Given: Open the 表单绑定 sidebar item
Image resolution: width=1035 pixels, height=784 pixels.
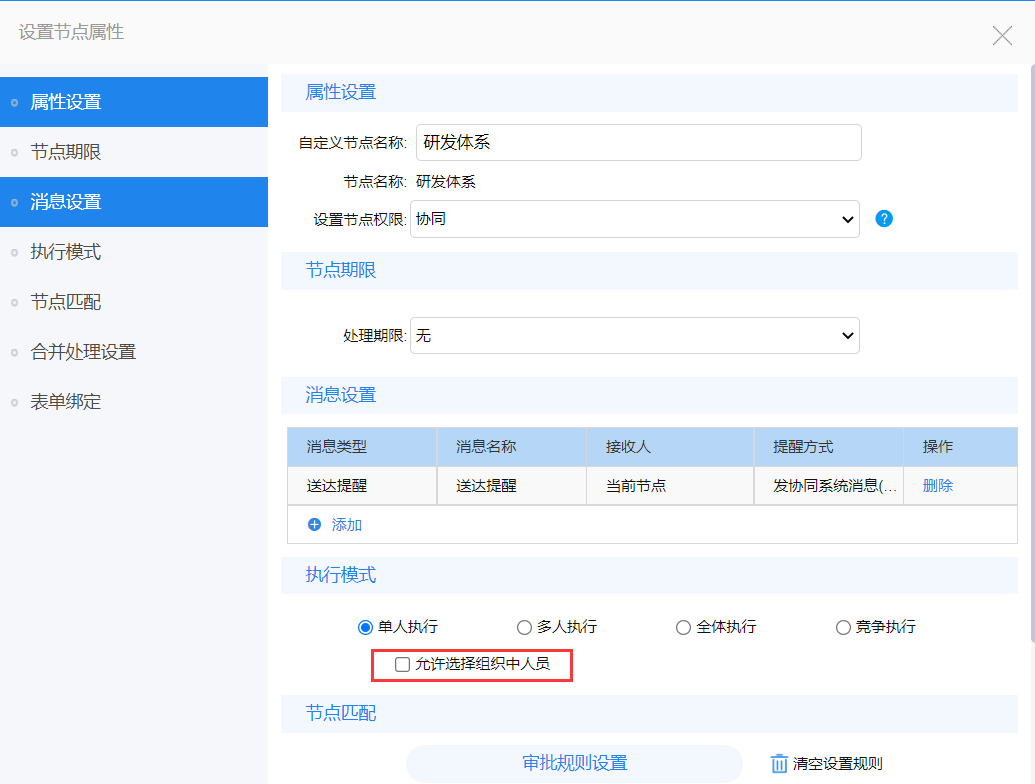Looking at the screenshot, I should (66, 402).
